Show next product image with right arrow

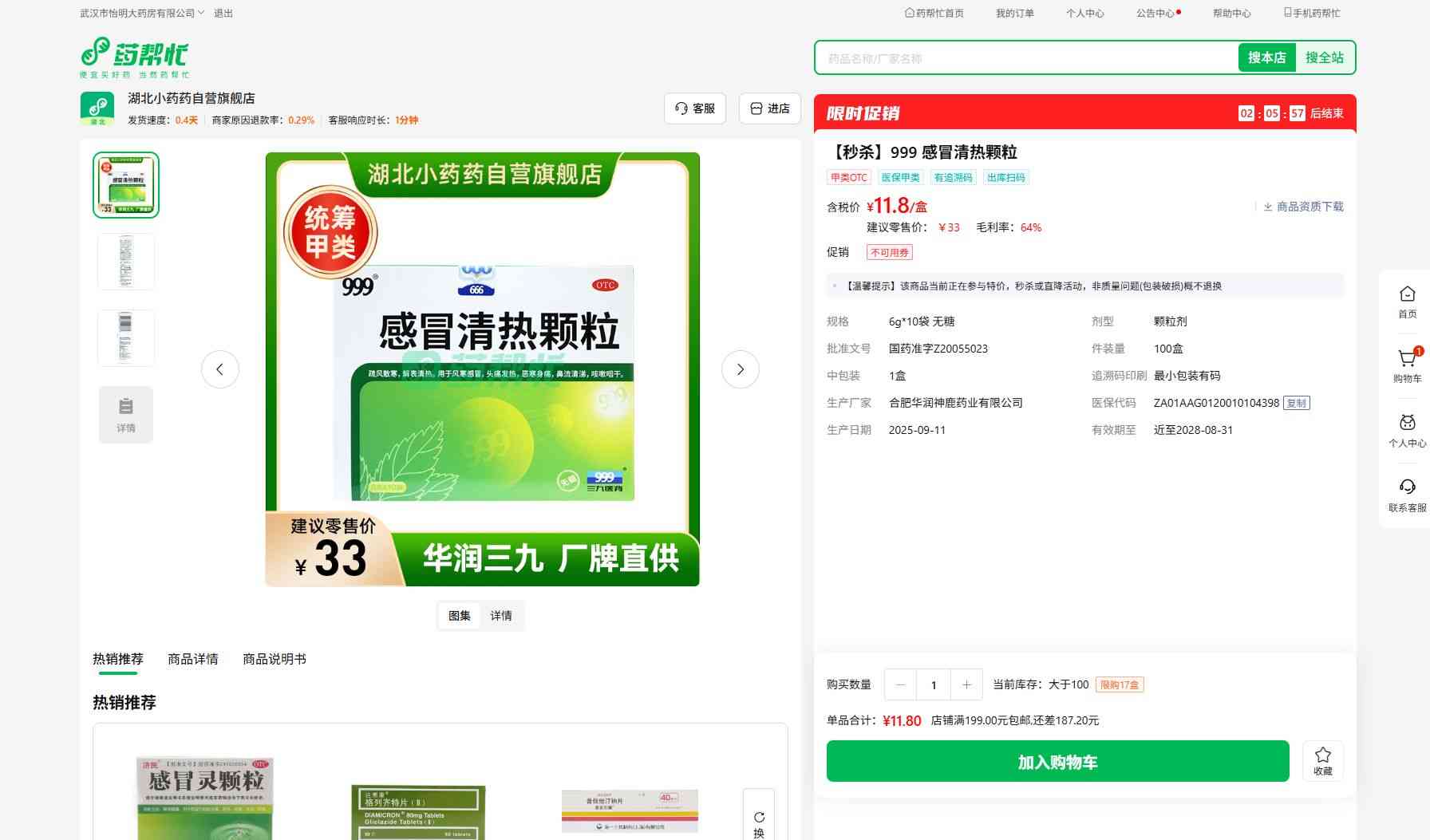click(x=740, y=369)
